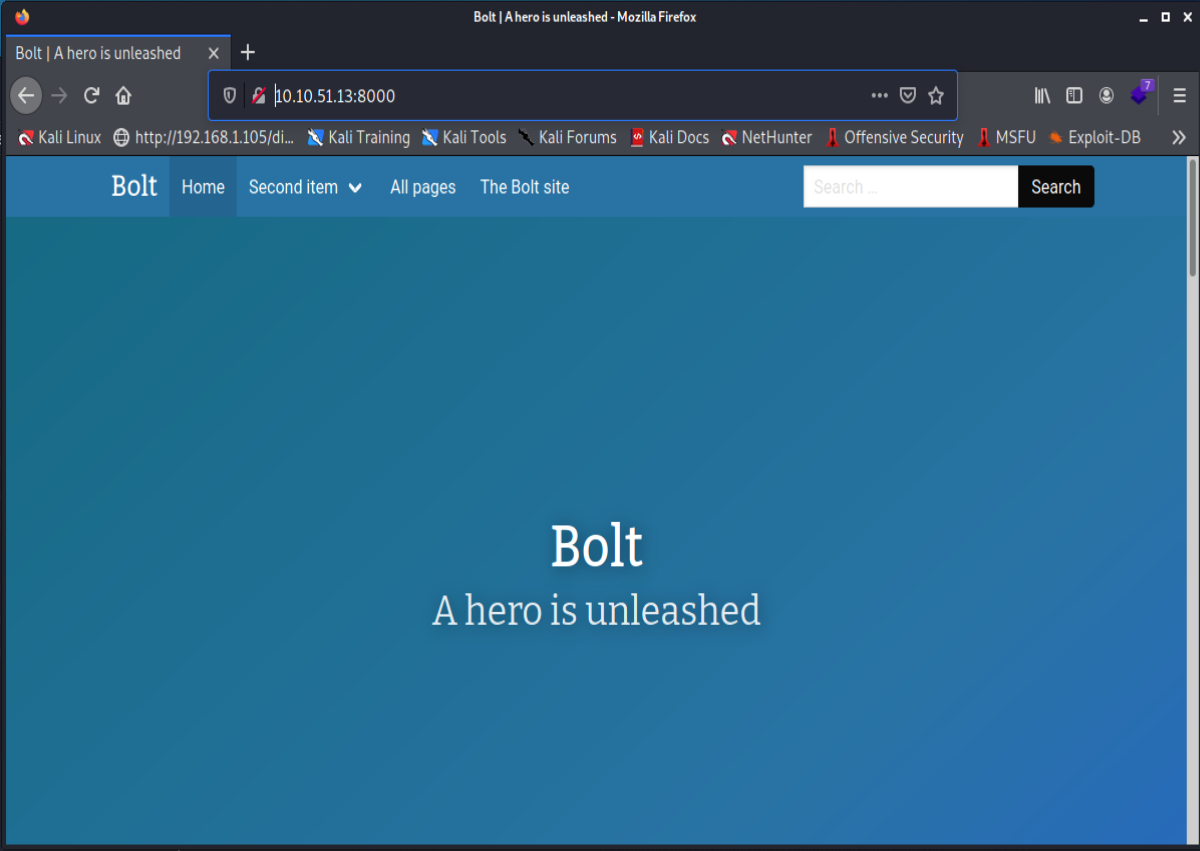1200x851 pixels.
Task: Open the Exploit-DB bookmark
Action: click(x=1095, y=138)
